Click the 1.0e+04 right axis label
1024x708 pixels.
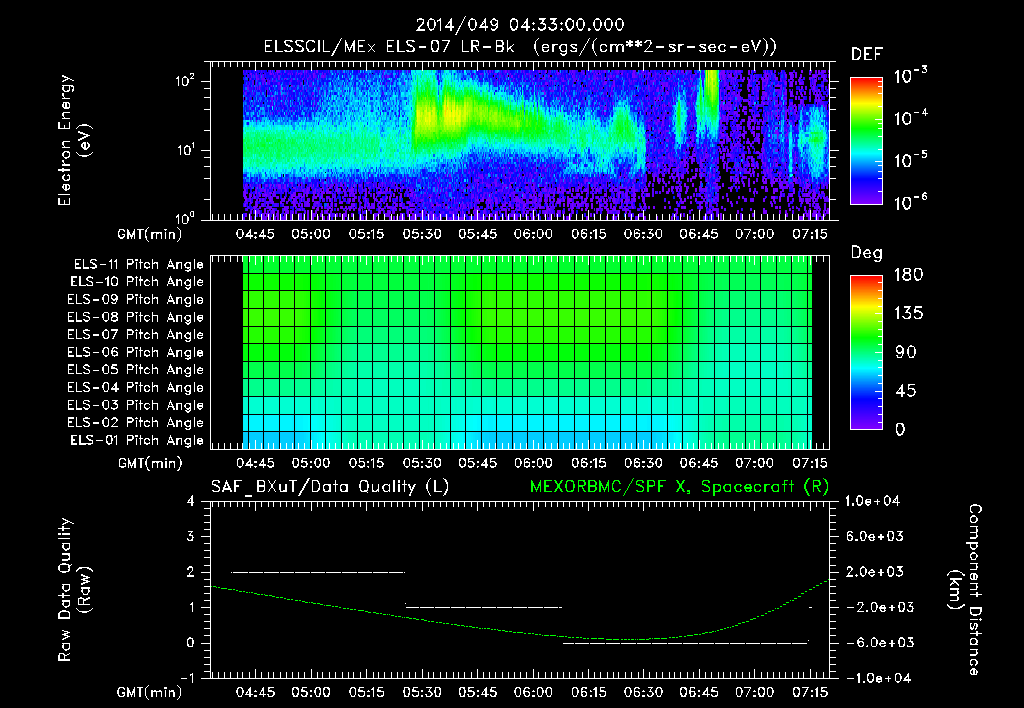click(x=872, y=501)
